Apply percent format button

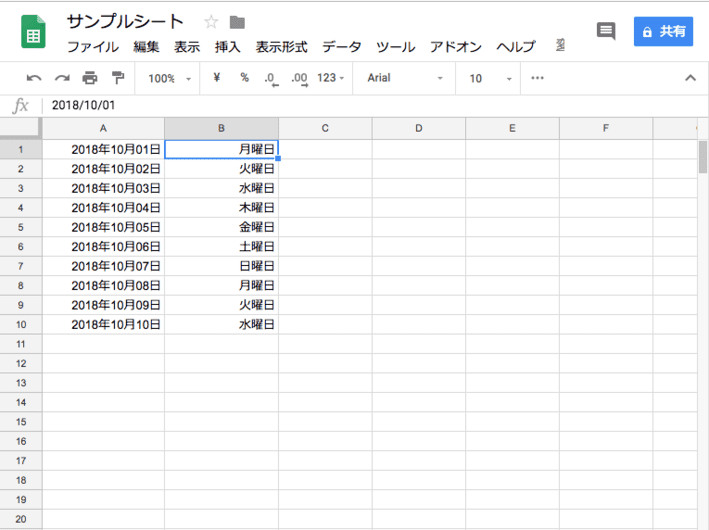coord(244,78)
